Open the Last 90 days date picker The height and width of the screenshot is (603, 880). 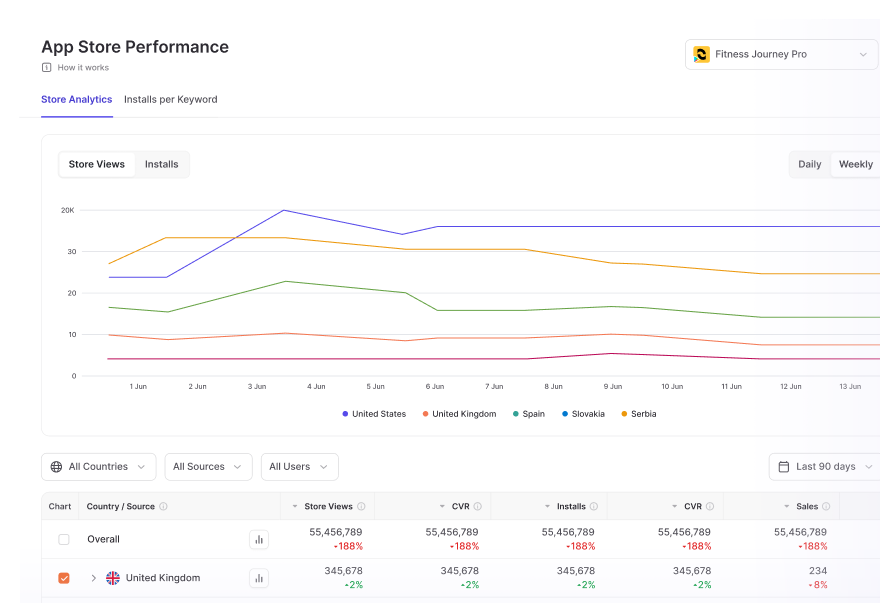coord(824,467)
